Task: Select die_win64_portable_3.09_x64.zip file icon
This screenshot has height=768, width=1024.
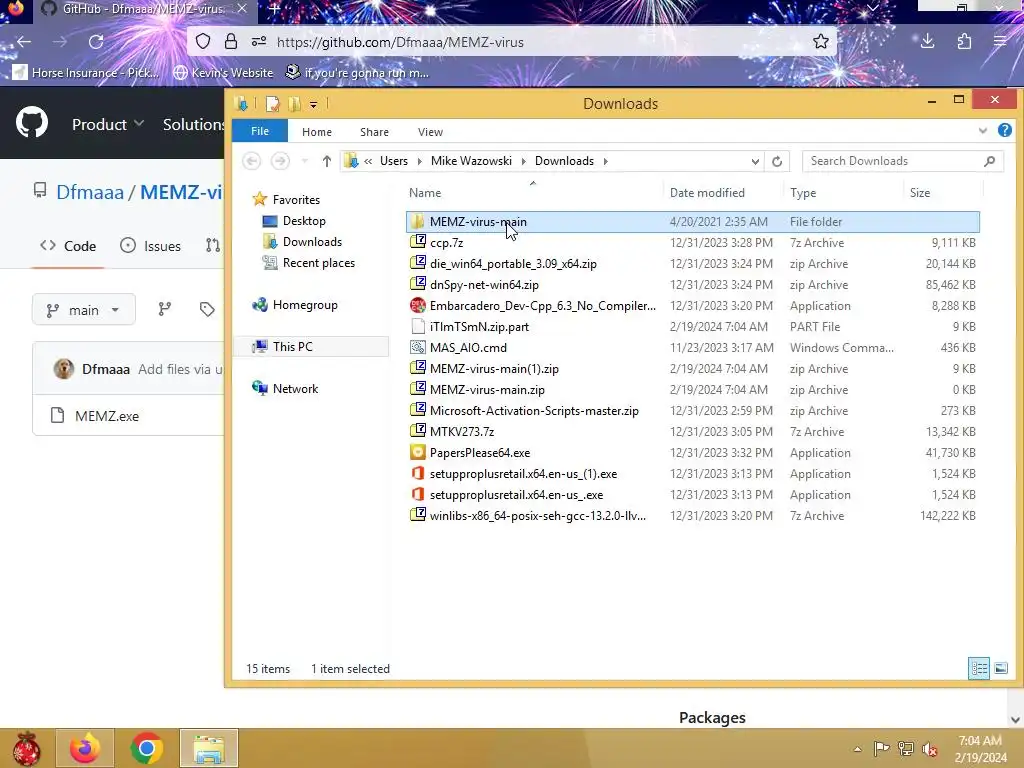Action: click(418, 263)
